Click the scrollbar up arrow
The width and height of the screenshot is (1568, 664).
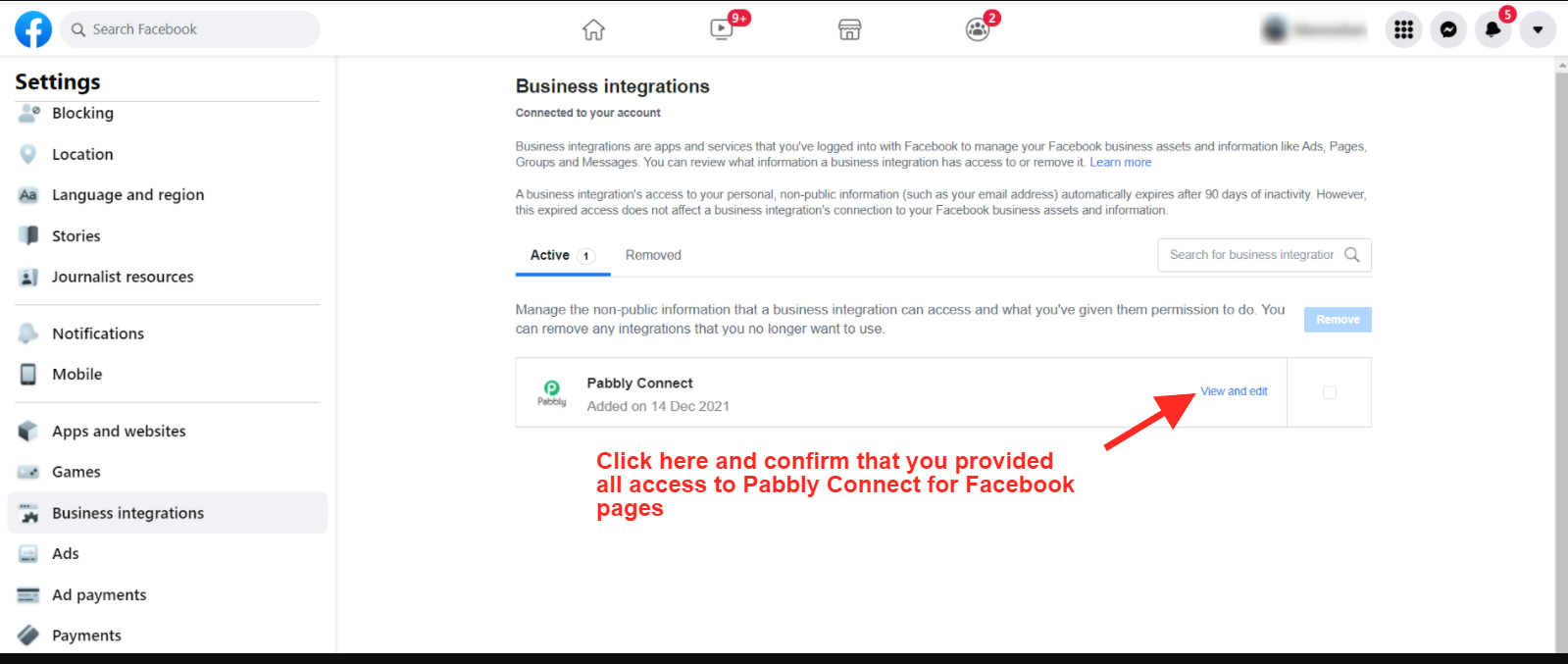point(1561,65)
